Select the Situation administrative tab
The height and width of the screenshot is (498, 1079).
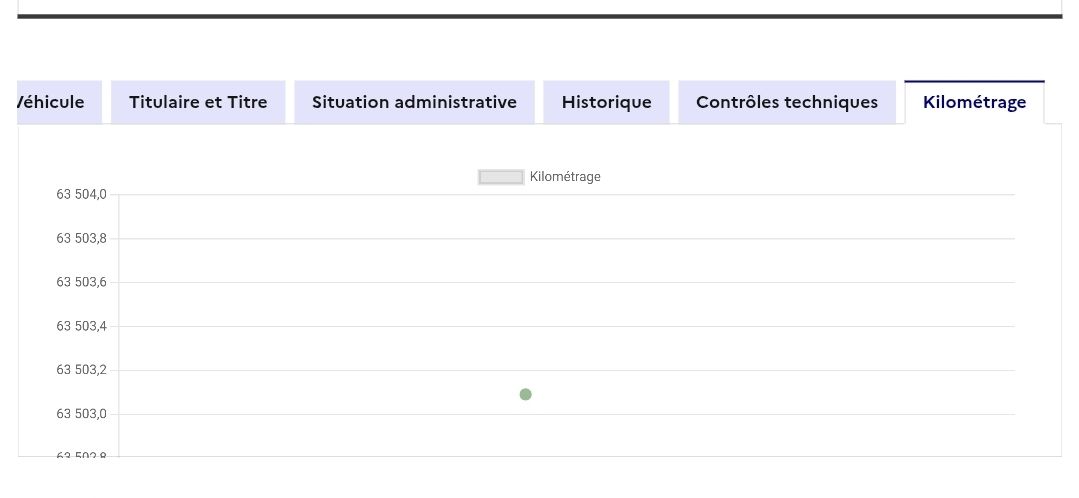click(x=414, y=102)
